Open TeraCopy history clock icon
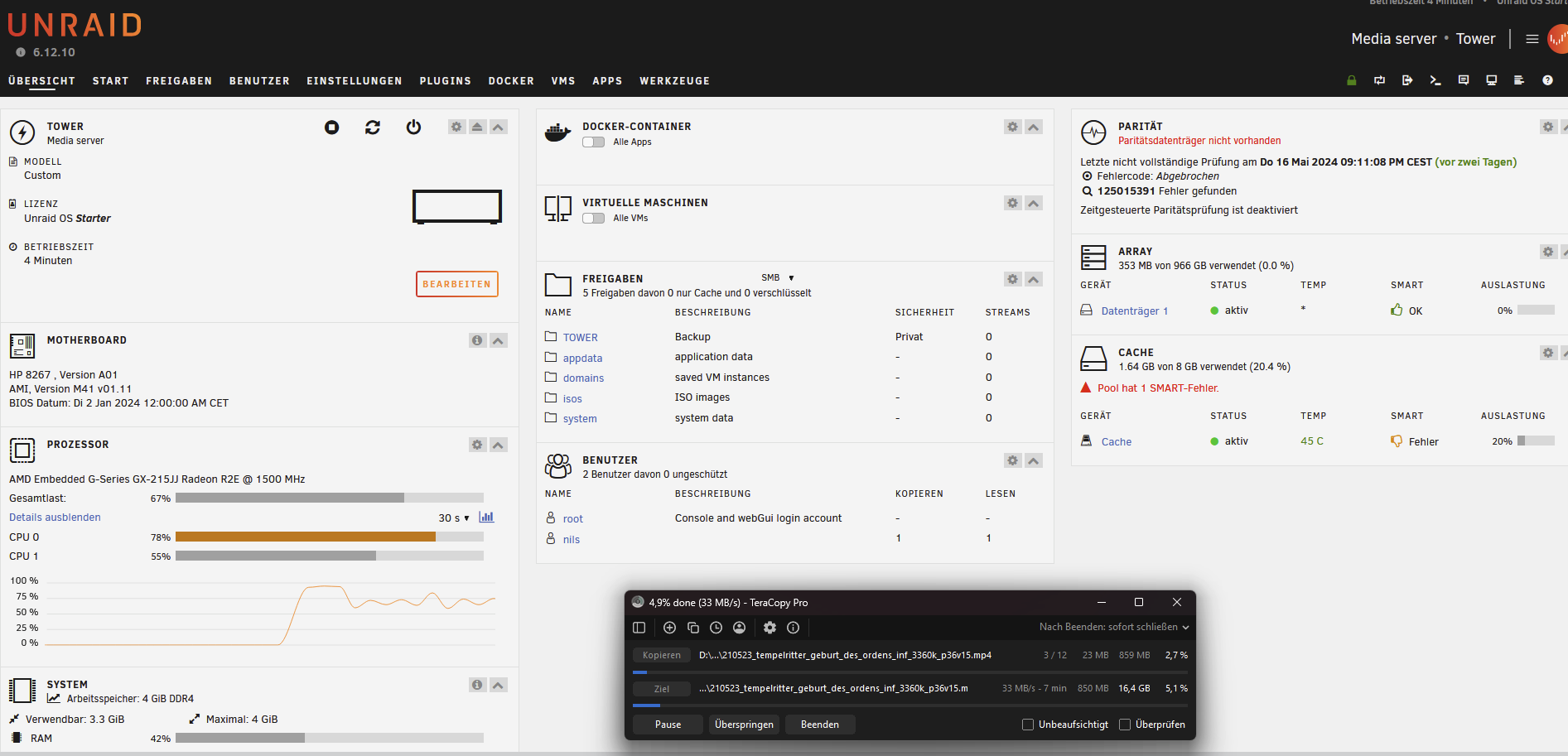The image size is (1568, 756). click(x=716, y=628)
